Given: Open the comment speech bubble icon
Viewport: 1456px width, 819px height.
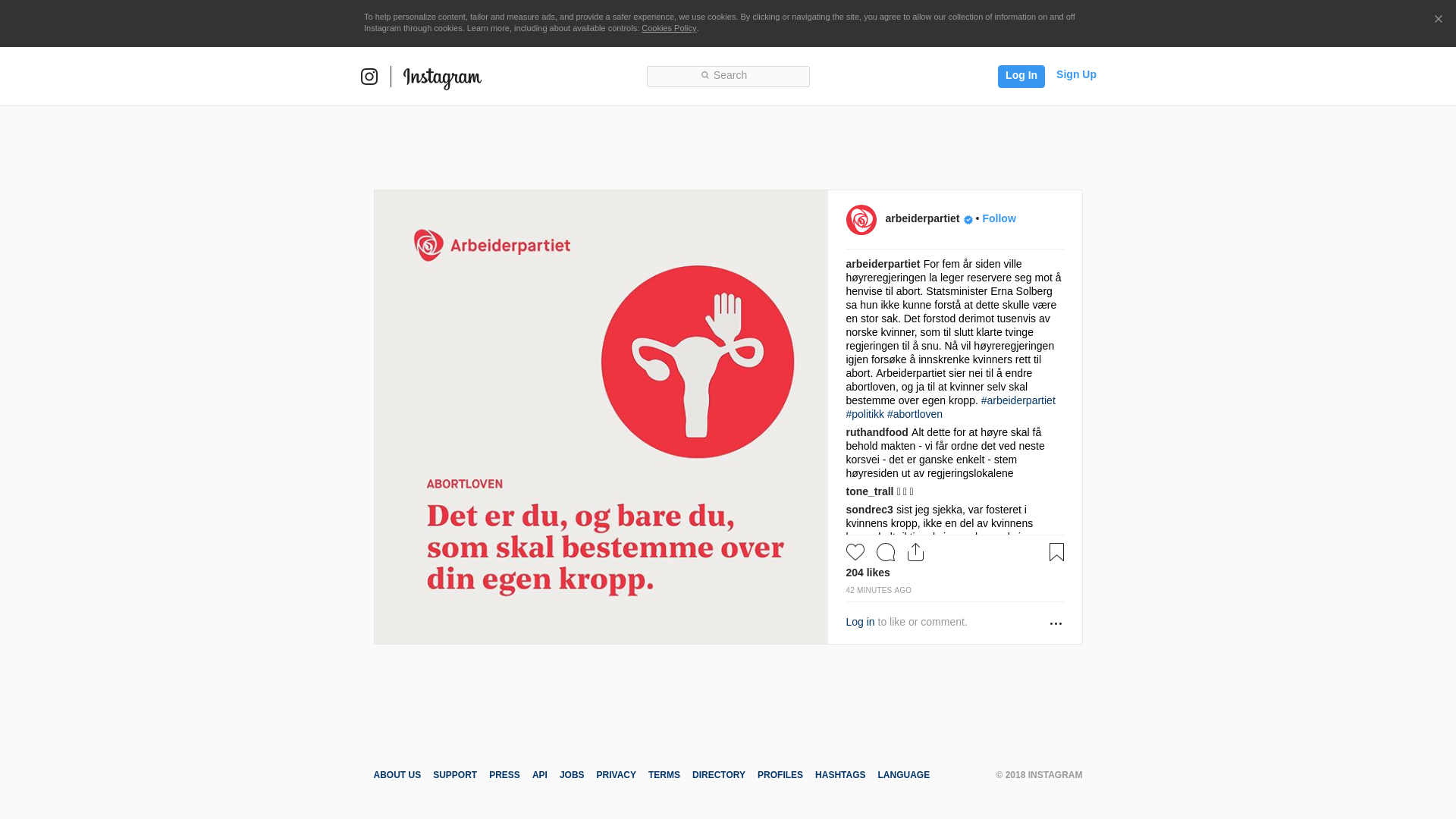Looking at the screenshot, I should click(886, 552).
